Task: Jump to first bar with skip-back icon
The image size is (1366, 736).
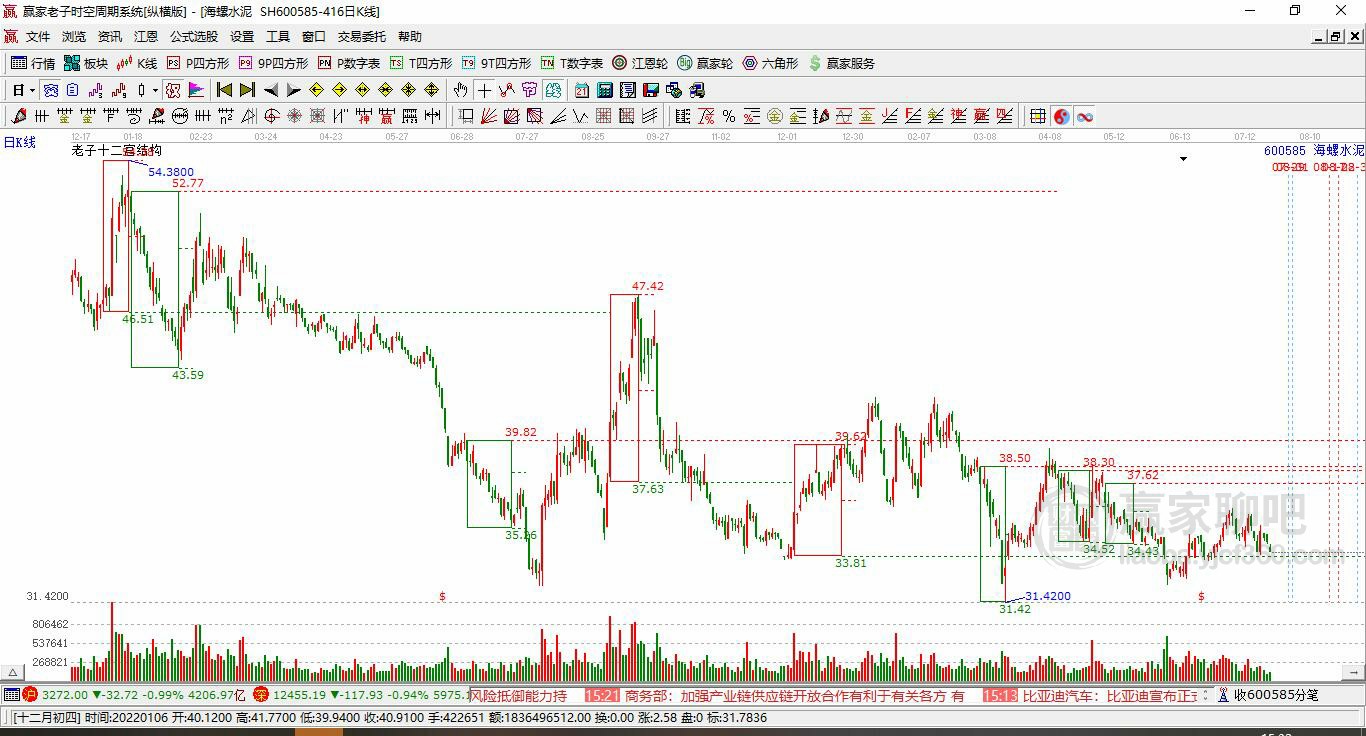Action: click(x=225, y=90)
